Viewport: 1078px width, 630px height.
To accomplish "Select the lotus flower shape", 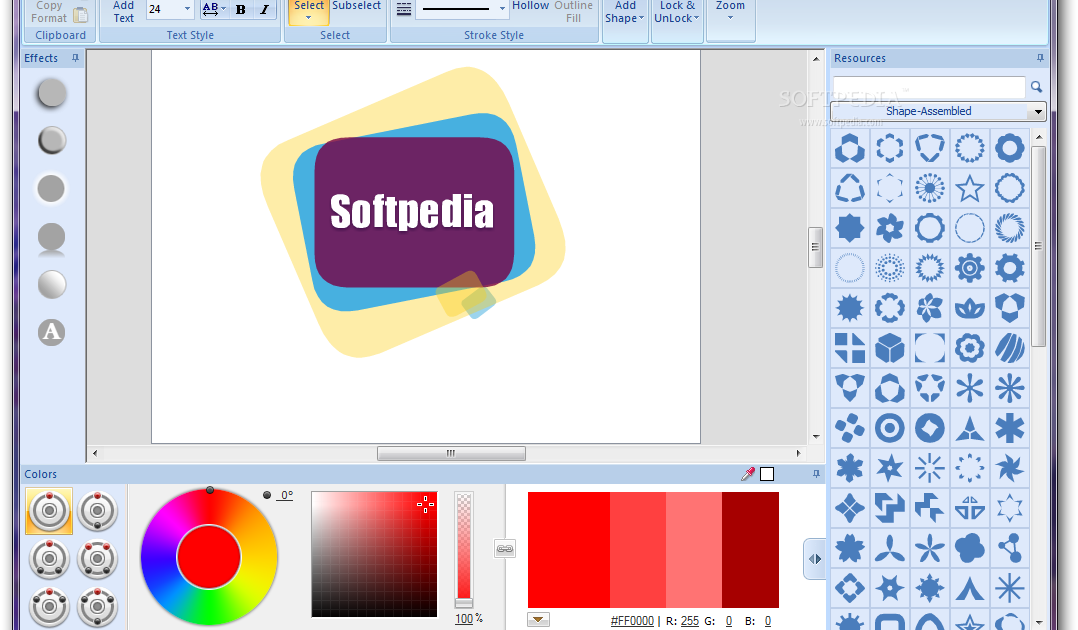I will [969, 308].
